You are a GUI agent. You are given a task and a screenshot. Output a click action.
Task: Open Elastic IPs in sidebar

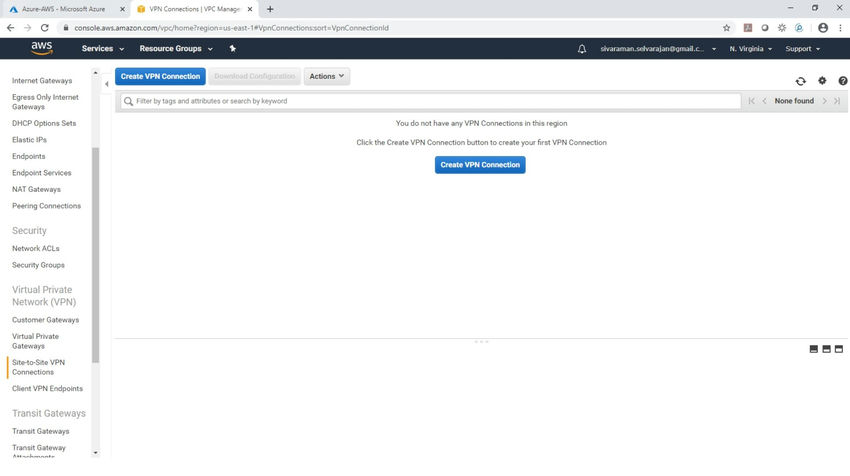[29, 140]
